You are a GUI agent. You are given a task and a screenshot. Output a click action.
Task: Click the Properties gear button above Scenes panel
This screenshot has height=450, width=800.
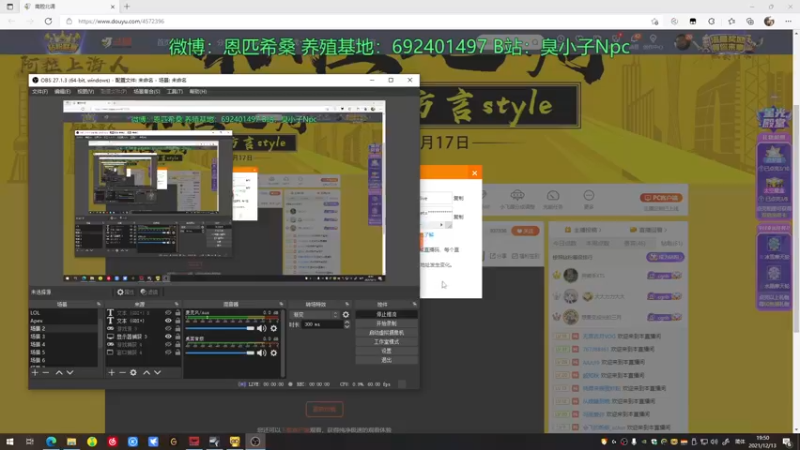125,292
